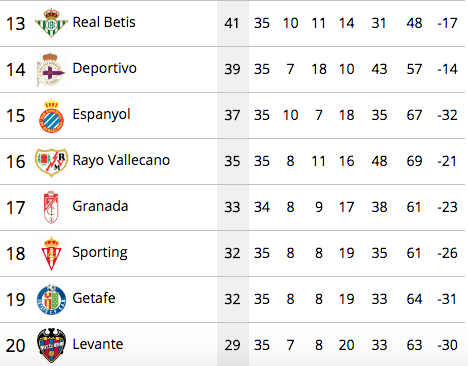Select the Sporting team name
The height and width of the screenshot is (366, 468).
click(100, 252)
